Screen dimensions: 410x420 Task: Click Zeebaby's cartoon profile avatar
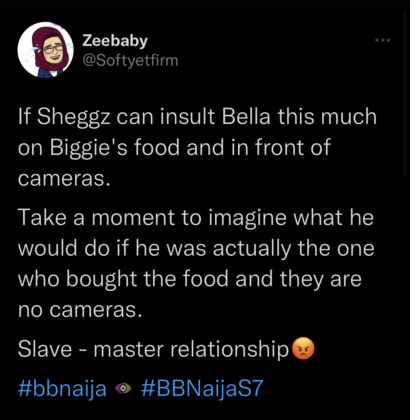45,50
